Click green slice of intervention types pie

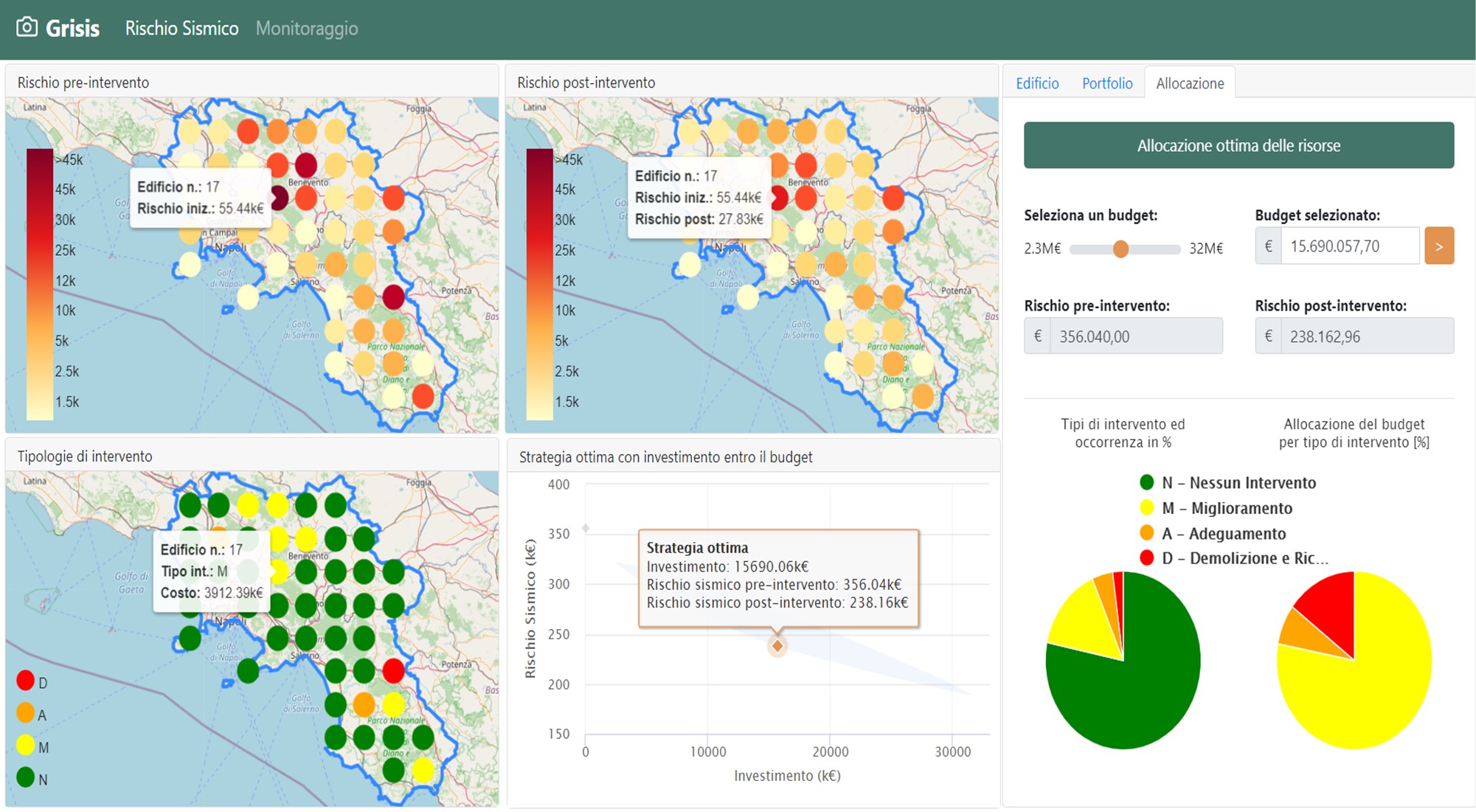pos(1136,693)
